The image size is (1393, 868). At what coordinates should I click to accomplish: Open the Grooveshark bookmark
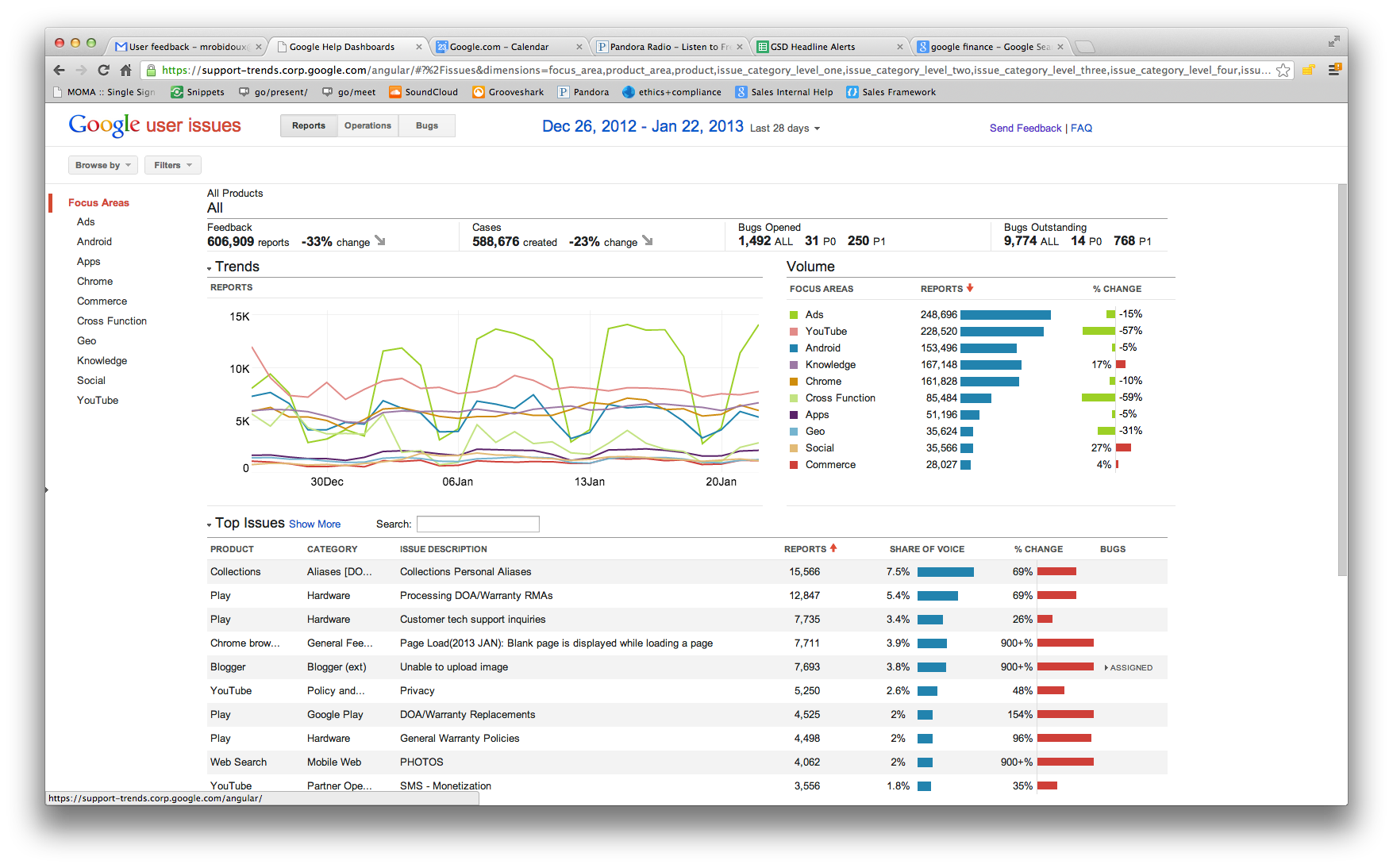point(509,92)
